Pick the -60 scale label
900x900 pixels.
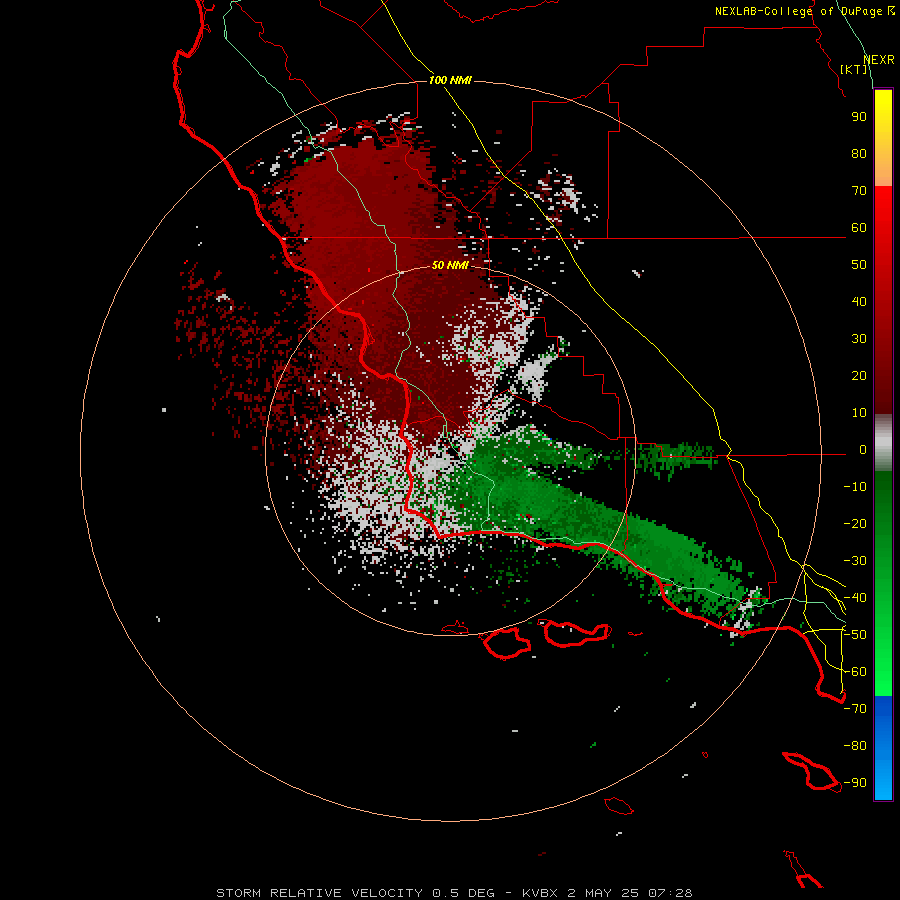tap(855, 672)
